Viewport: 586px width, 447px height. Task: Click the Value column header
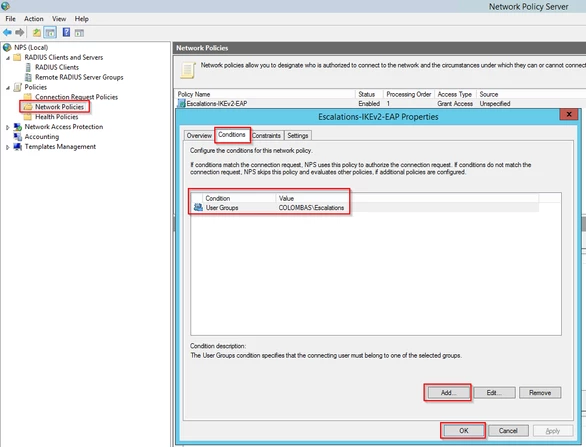pyautogui.click(x=407, y=198)
